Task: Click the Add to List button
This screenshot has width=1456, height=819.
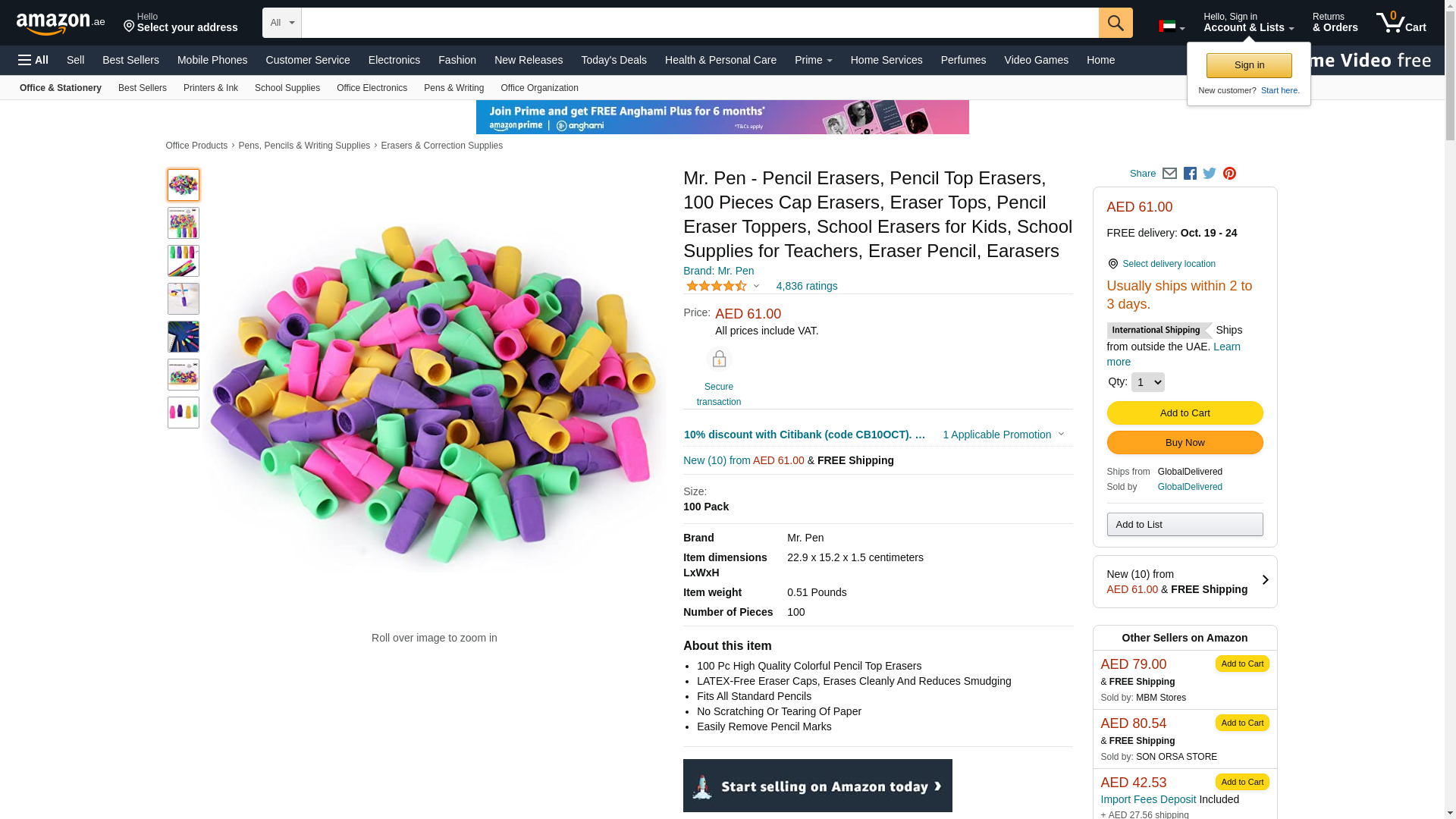Action: [1185, 525]
